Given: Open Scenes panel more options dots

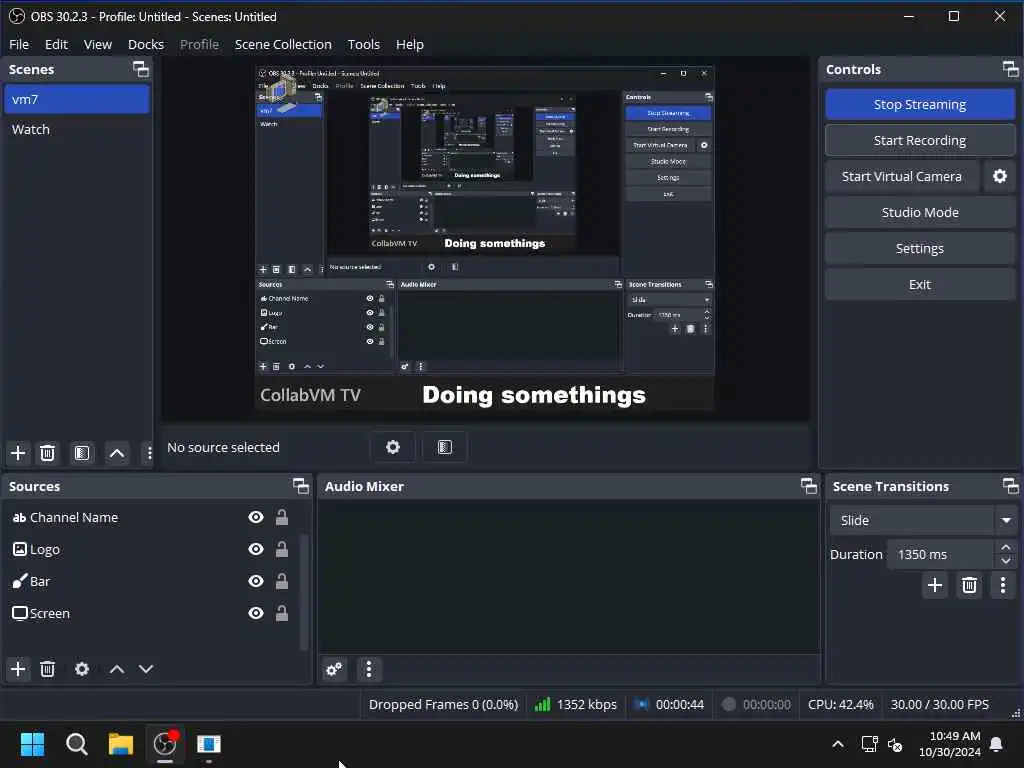Looking at the screenshot, I should click(150, 453).
